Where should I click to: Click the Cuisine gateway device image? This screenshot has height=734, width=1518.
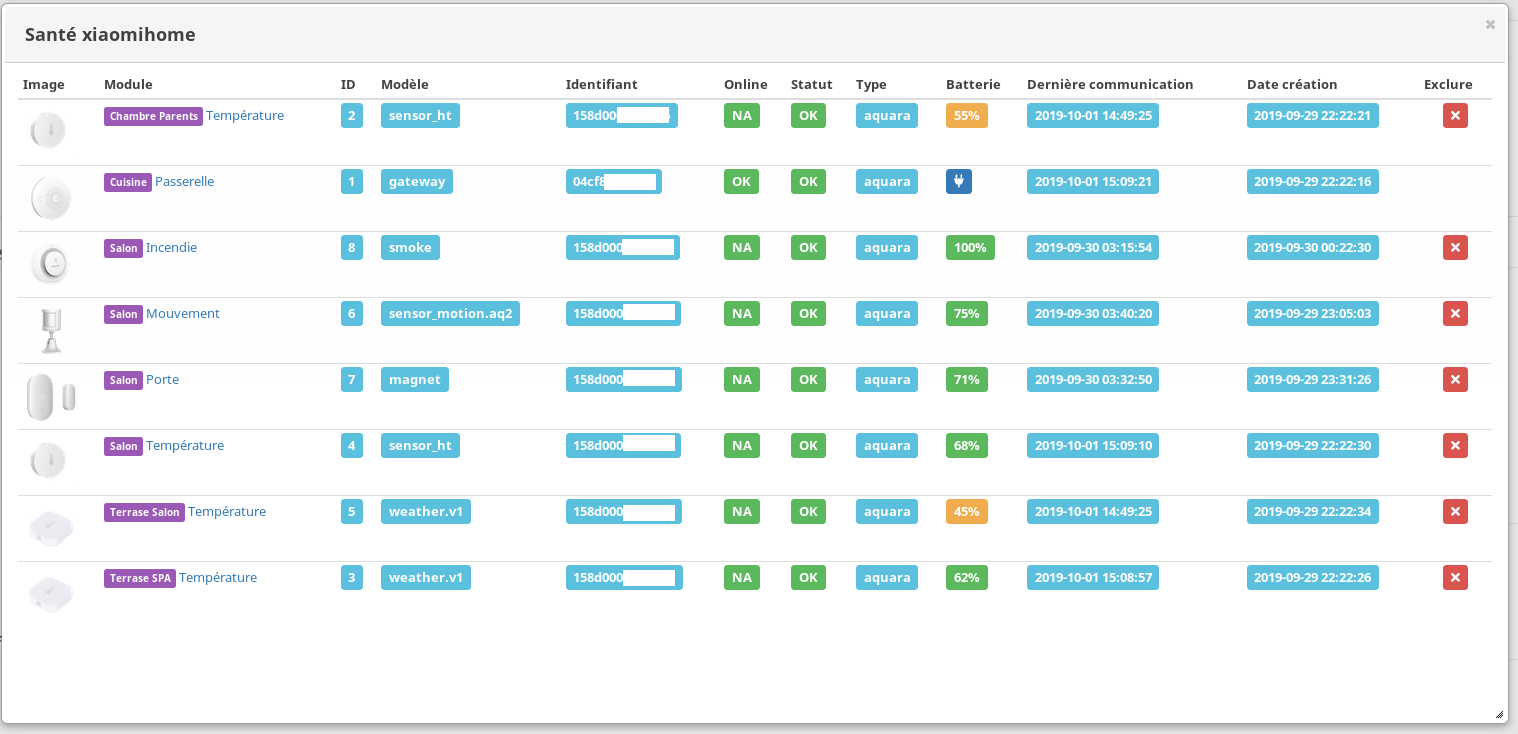pyautogui.click(x=50, y=198)
